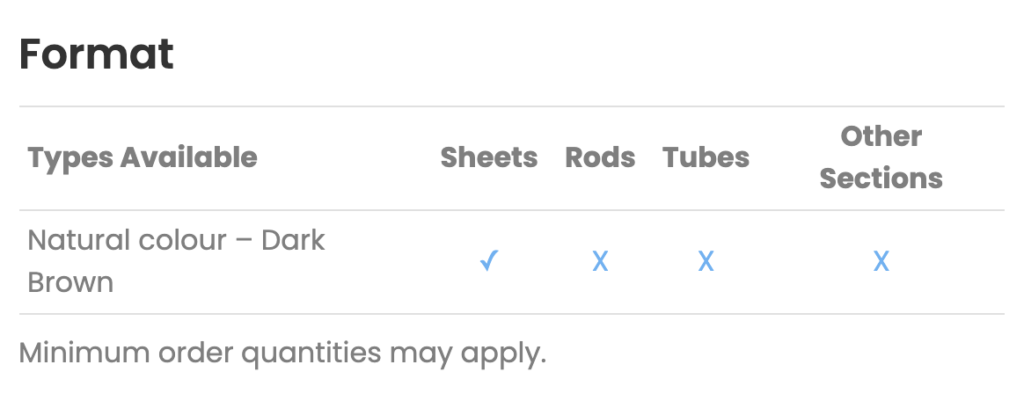Select the Format heading

[x=97, y=54]
